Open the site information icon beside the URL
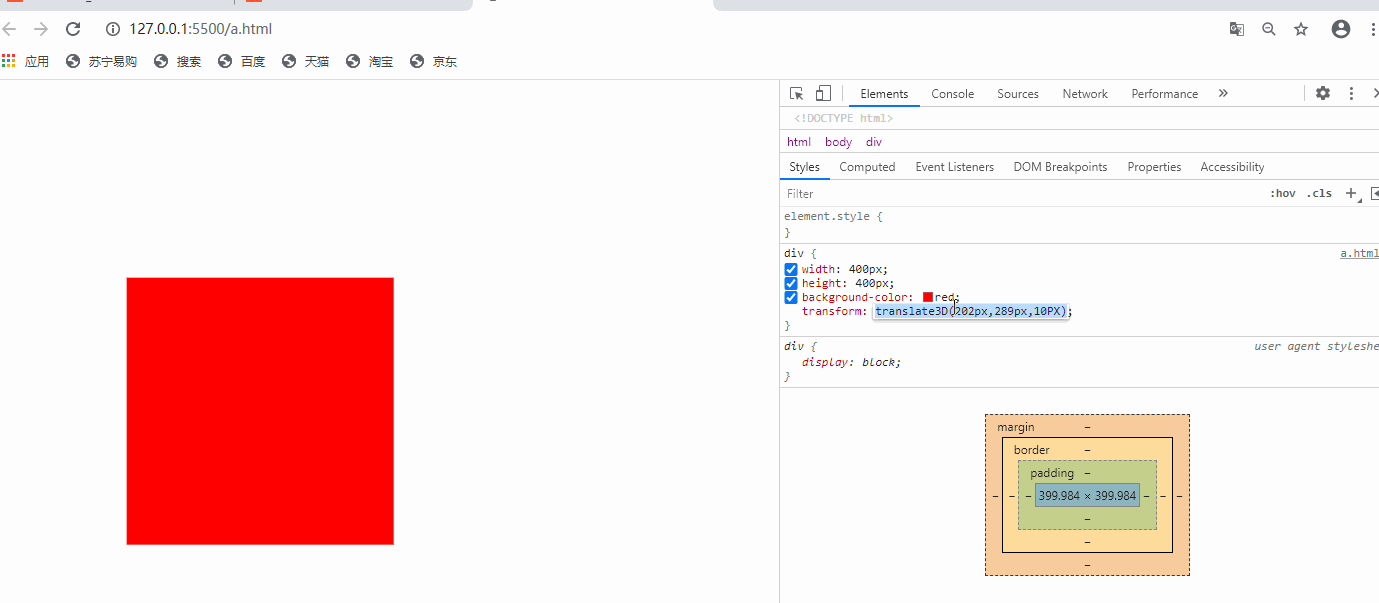Screen dimensions: 1379x603 click(x=113, y=29)
